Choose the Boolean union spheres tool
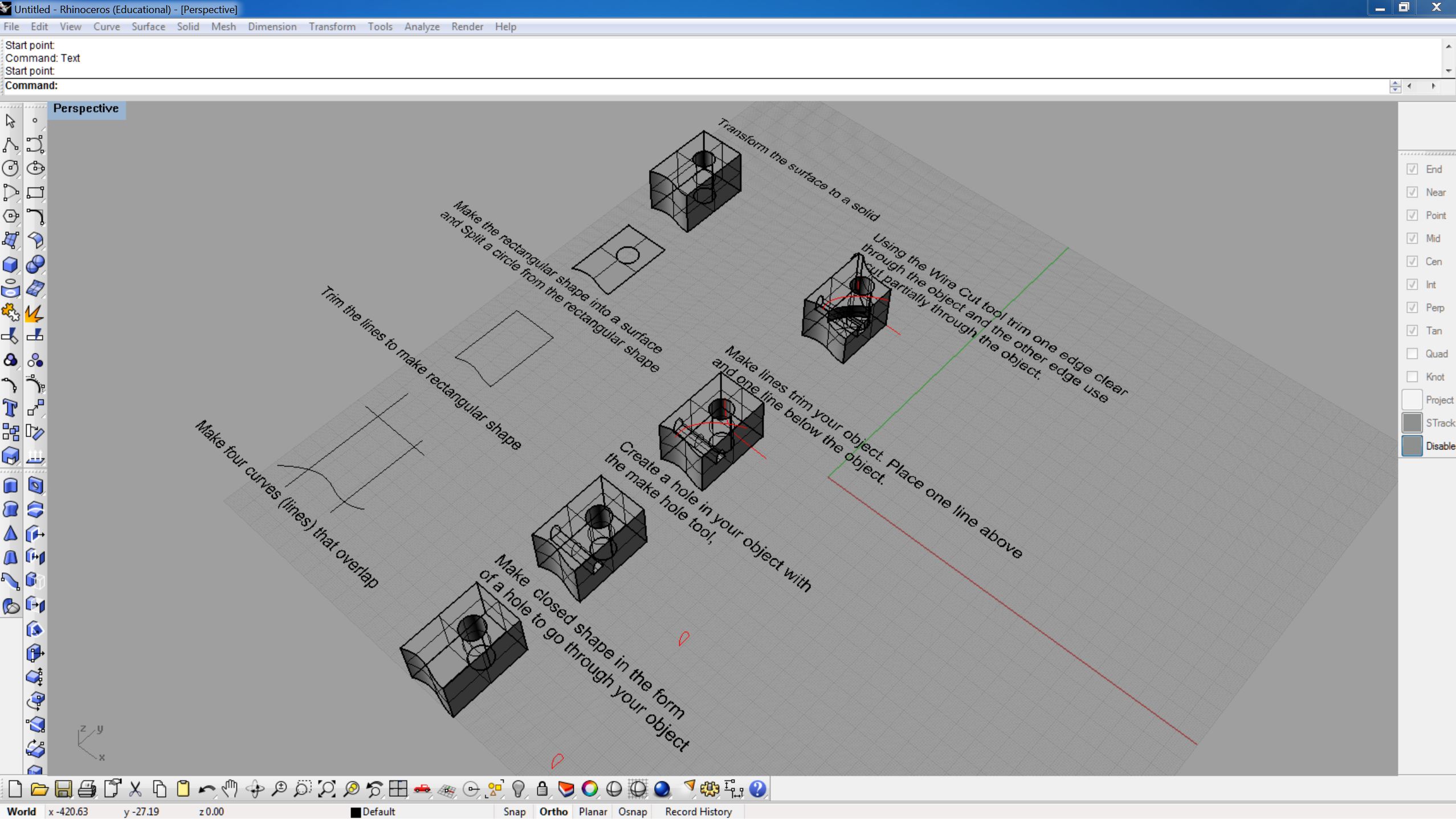Image resolution: width=1456 pixels, height=819 pixels. [x=35, y=265]
